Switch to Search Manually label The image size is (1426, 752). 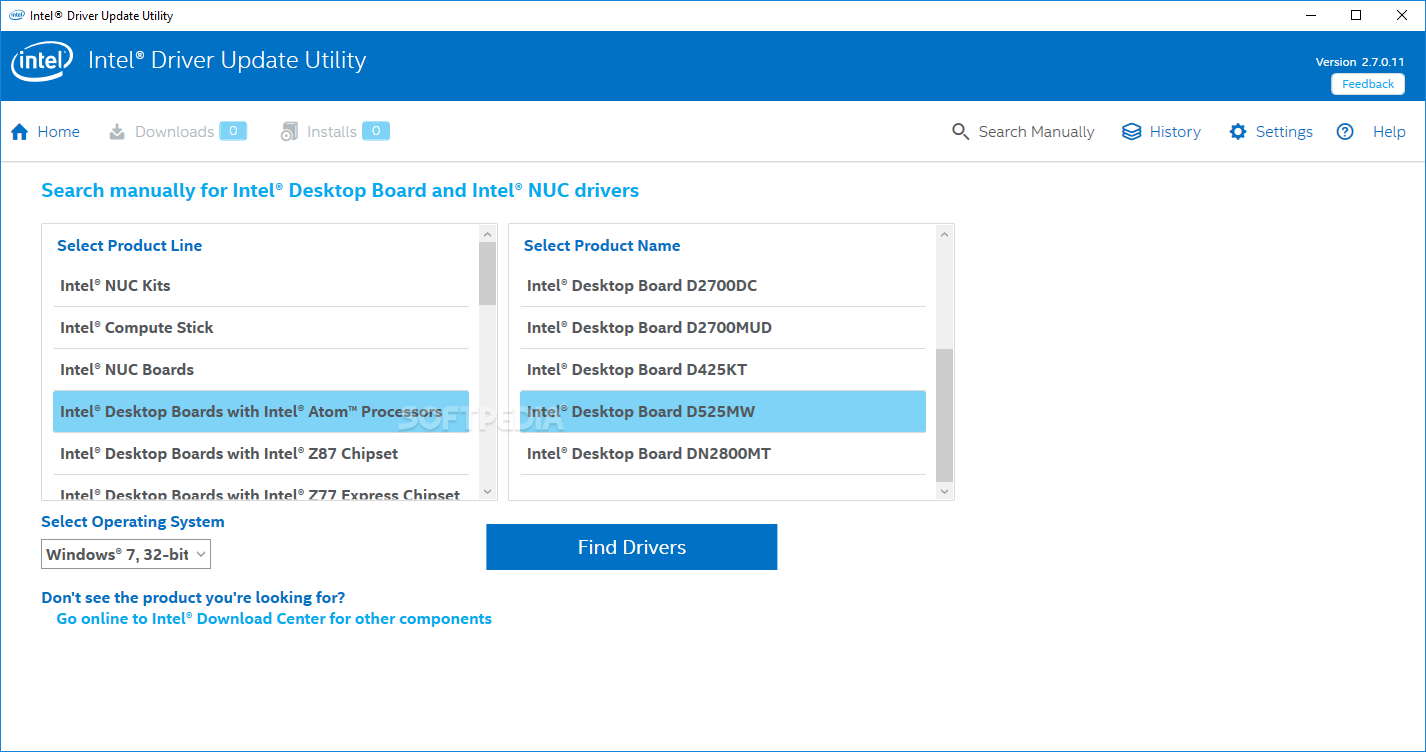click(1036, 132)
